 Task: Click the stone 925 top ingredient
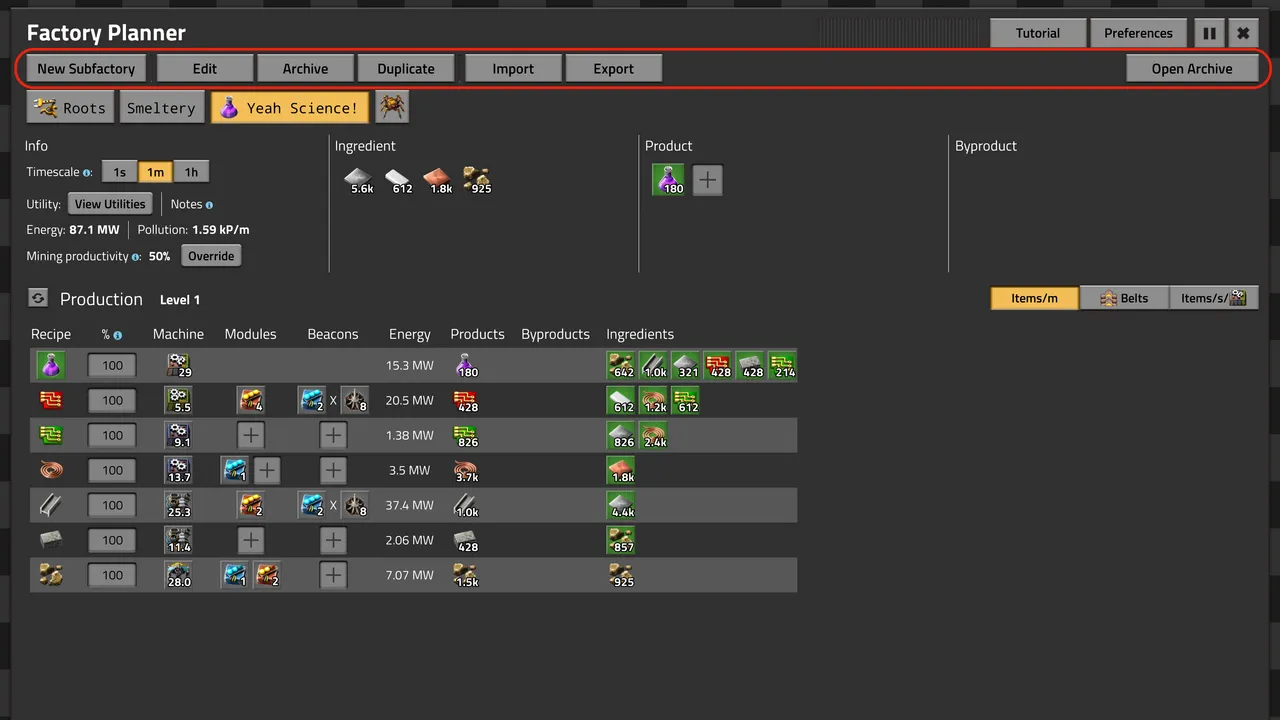click(477, 180)
